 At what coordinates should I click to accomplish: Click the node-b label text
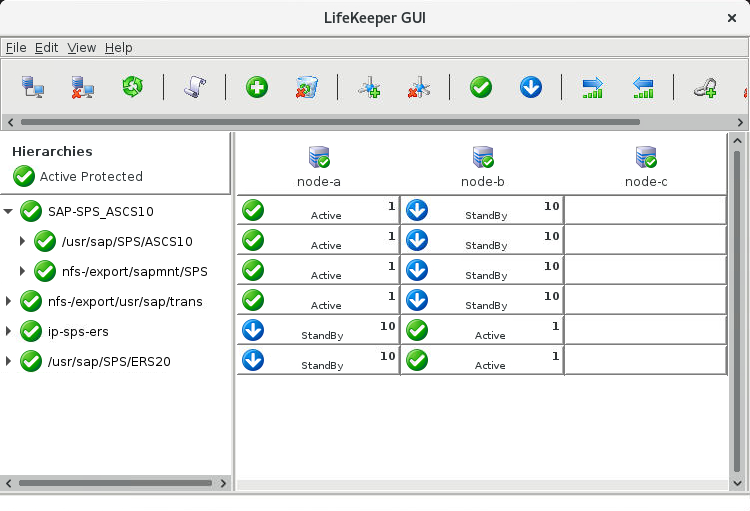click(483, 182)
